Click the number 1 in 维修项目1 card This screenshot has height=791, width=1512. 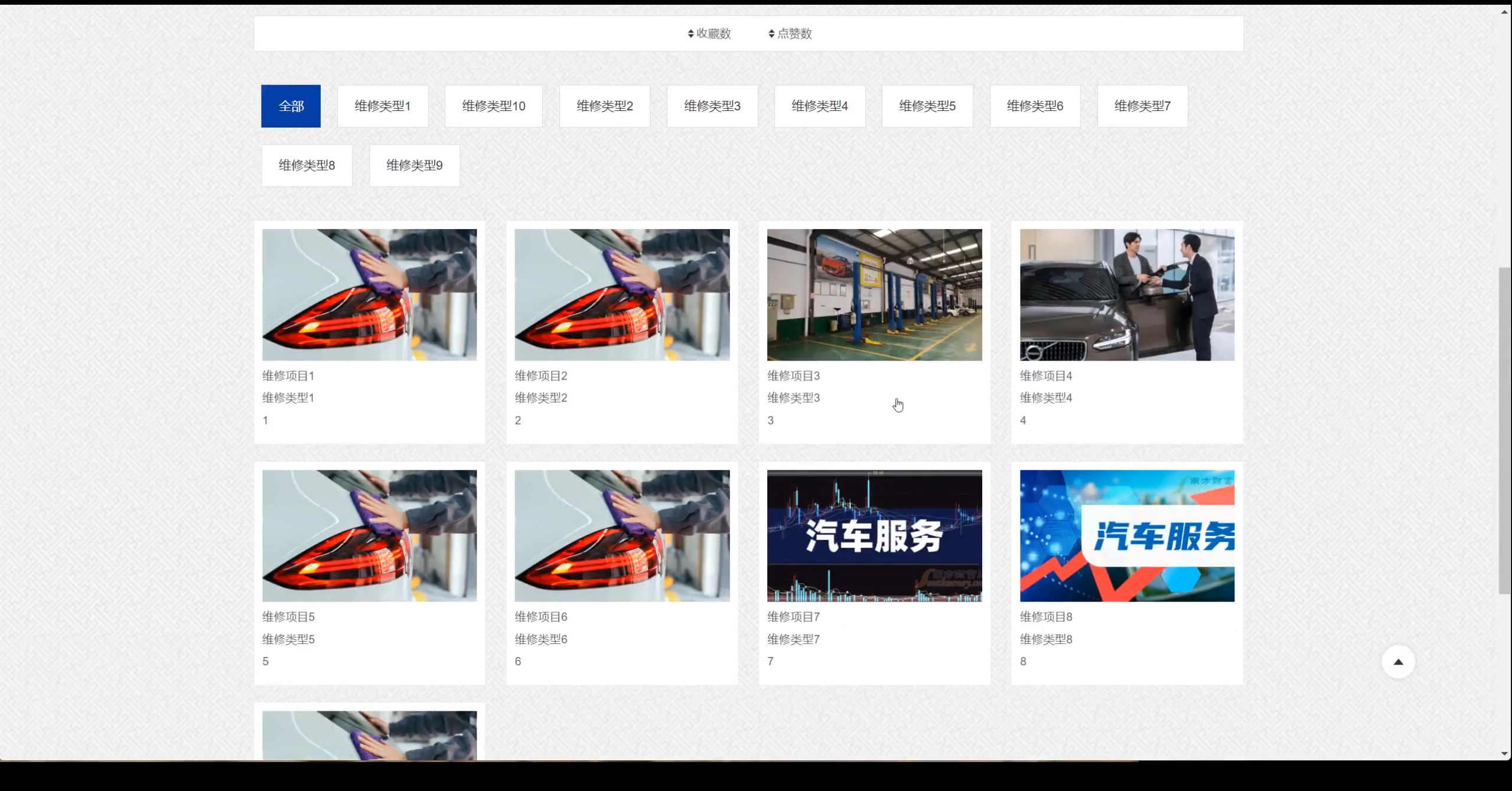tap(265, 420)
